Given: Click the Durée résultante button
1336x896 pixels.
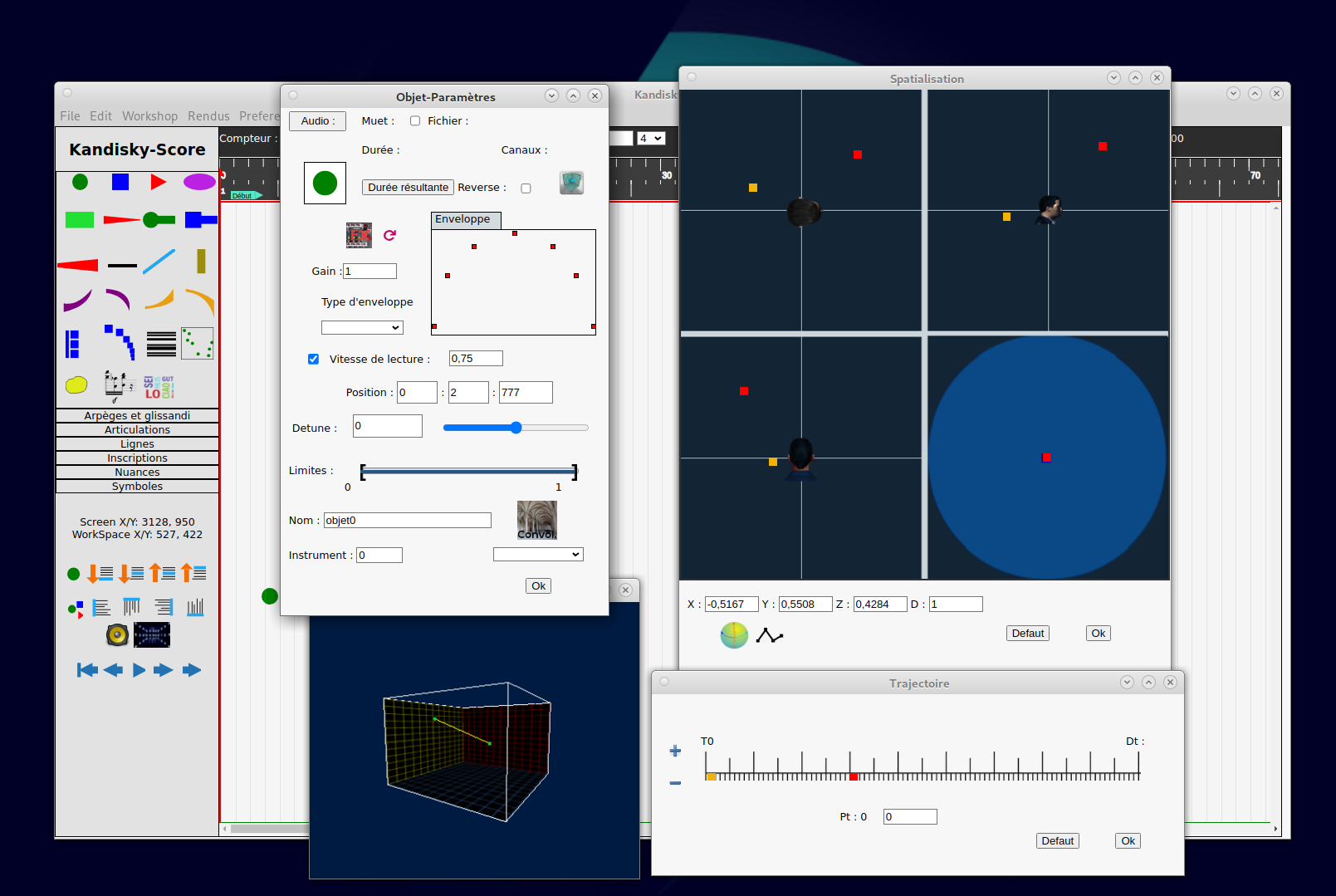Looking at the screenshot, I should coord(408,188).
